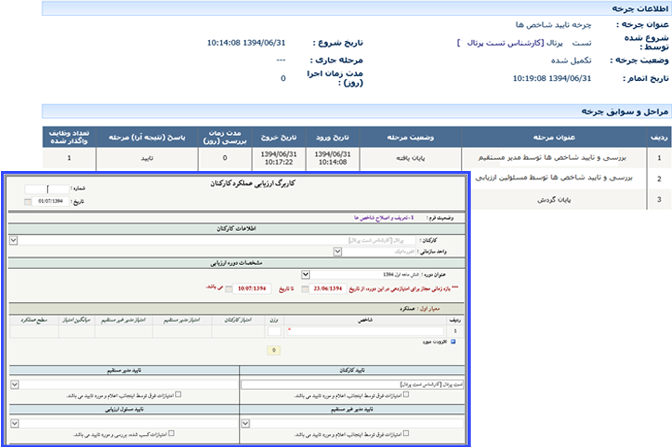Tick the checkbox under تایید مدیر غیر مستقیم
Screen dimensions: 672x447
[406, 434]
